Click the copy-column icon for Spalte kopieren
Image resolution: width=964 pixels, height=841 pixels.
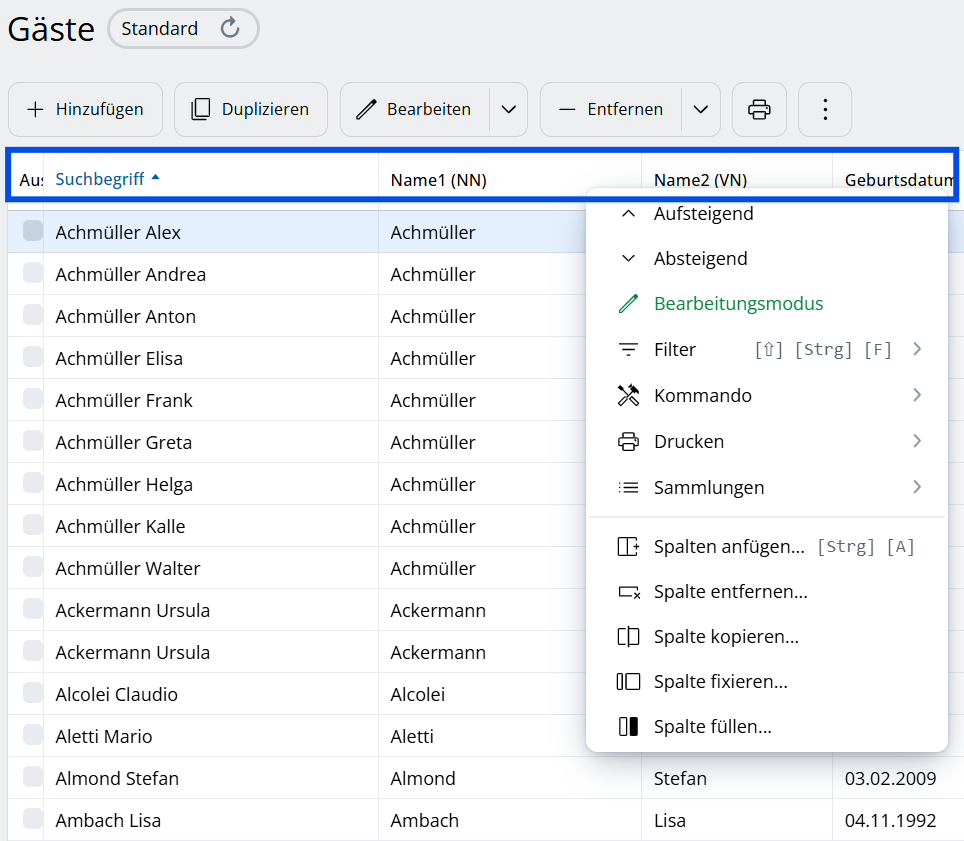[x=628, y=637]
